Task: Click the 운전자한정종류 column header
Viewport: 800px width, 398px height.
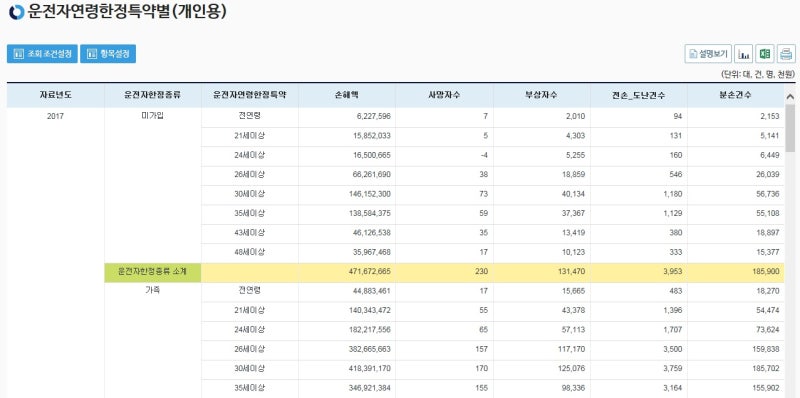Action: (153, 95)
